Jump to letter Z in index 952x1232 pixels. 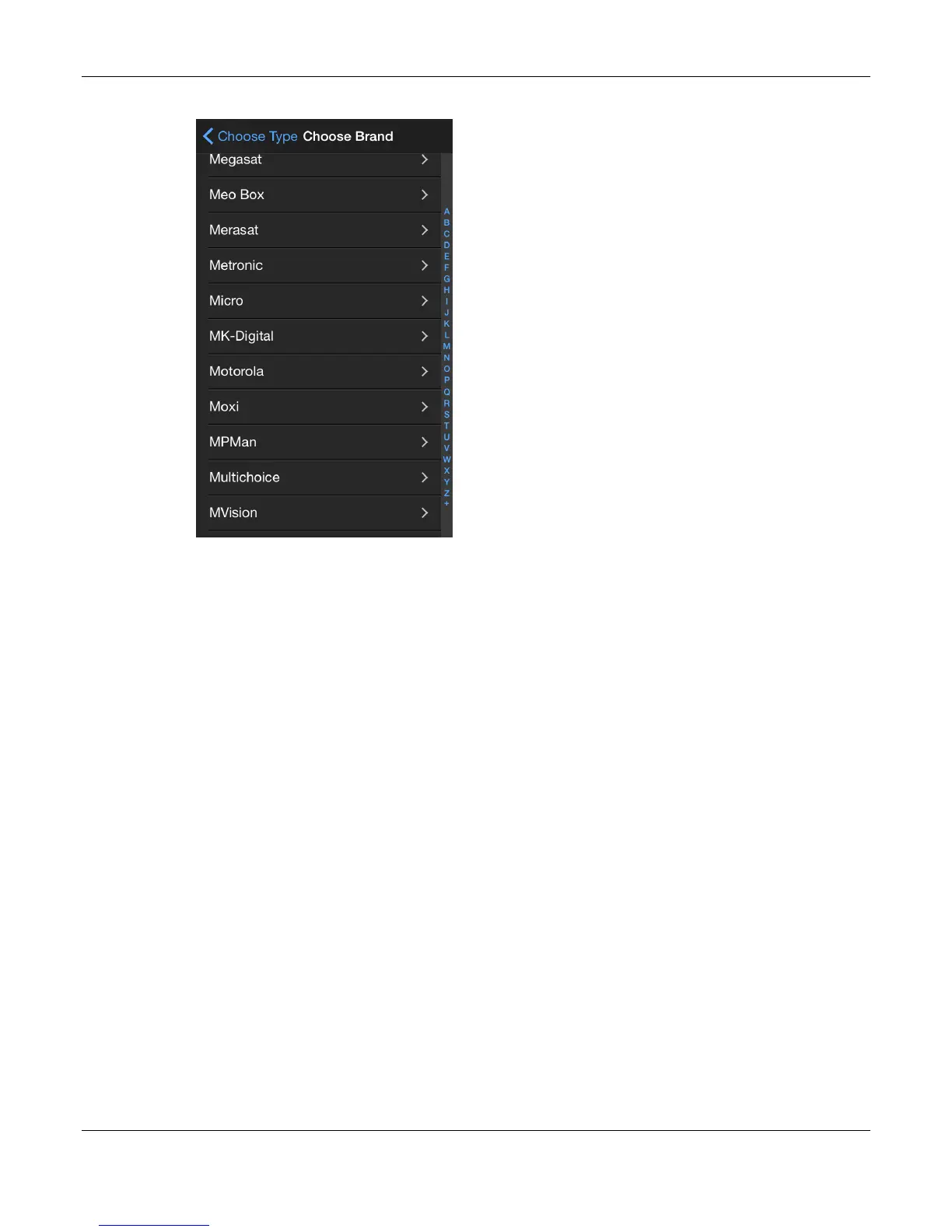pos(446,493)
